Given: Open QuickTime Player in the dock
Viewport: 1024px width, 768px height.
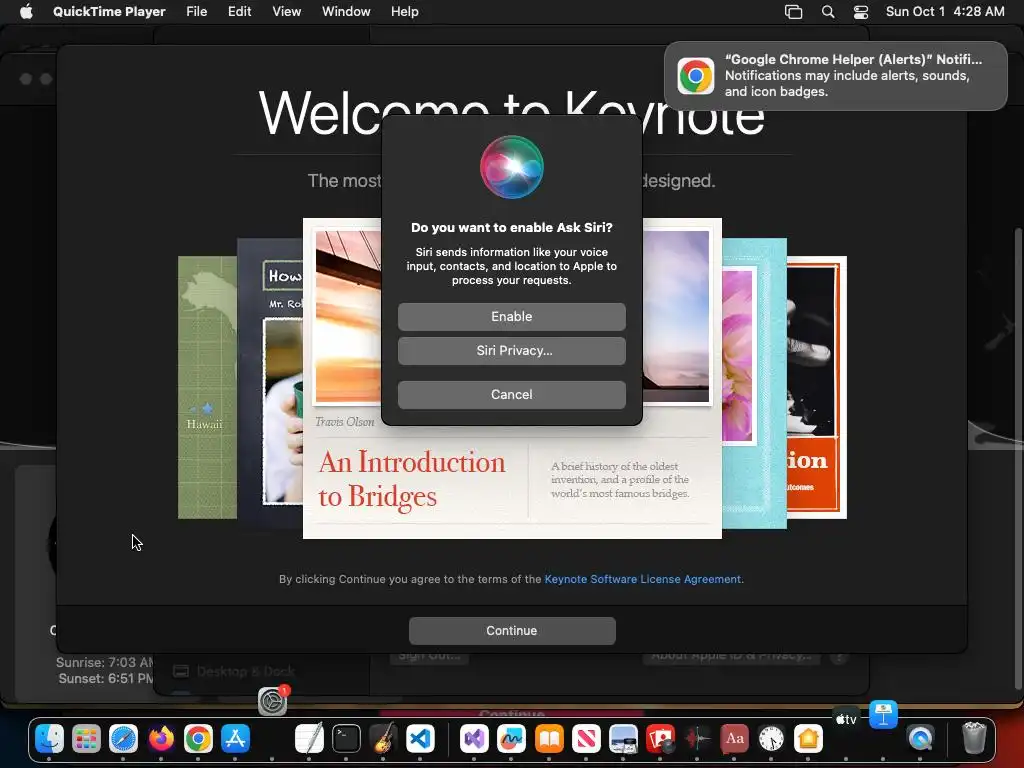Looking at the screenshot, I should [920, 739].
